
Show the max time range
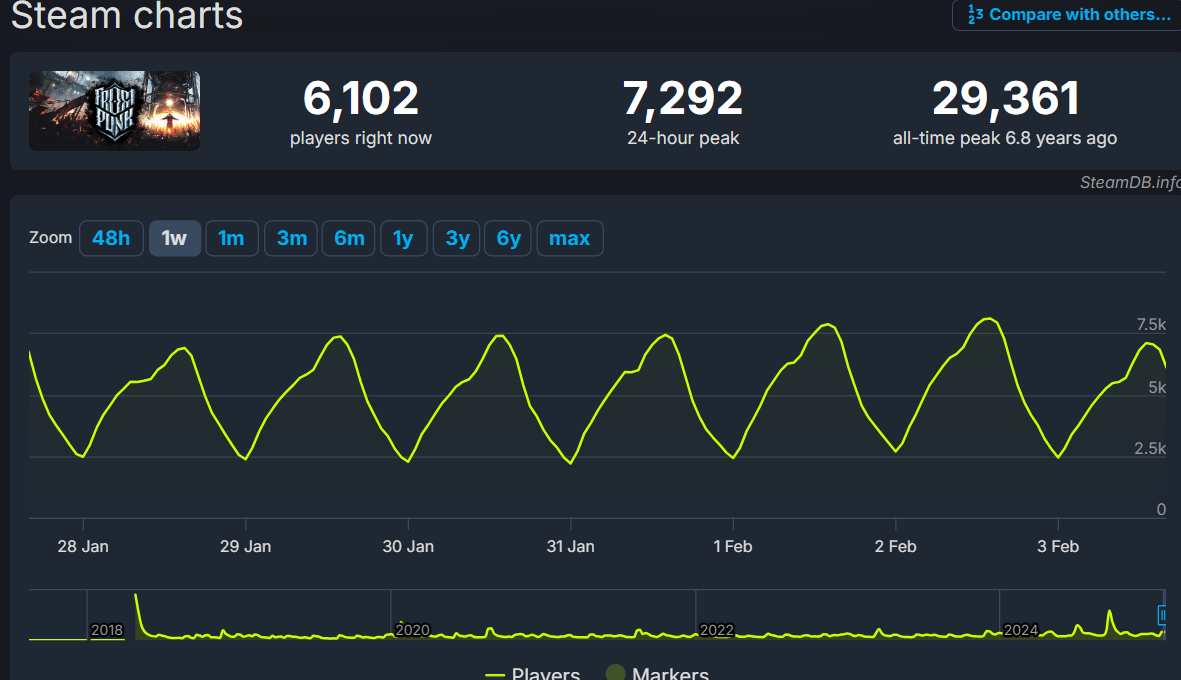(569, 238)
